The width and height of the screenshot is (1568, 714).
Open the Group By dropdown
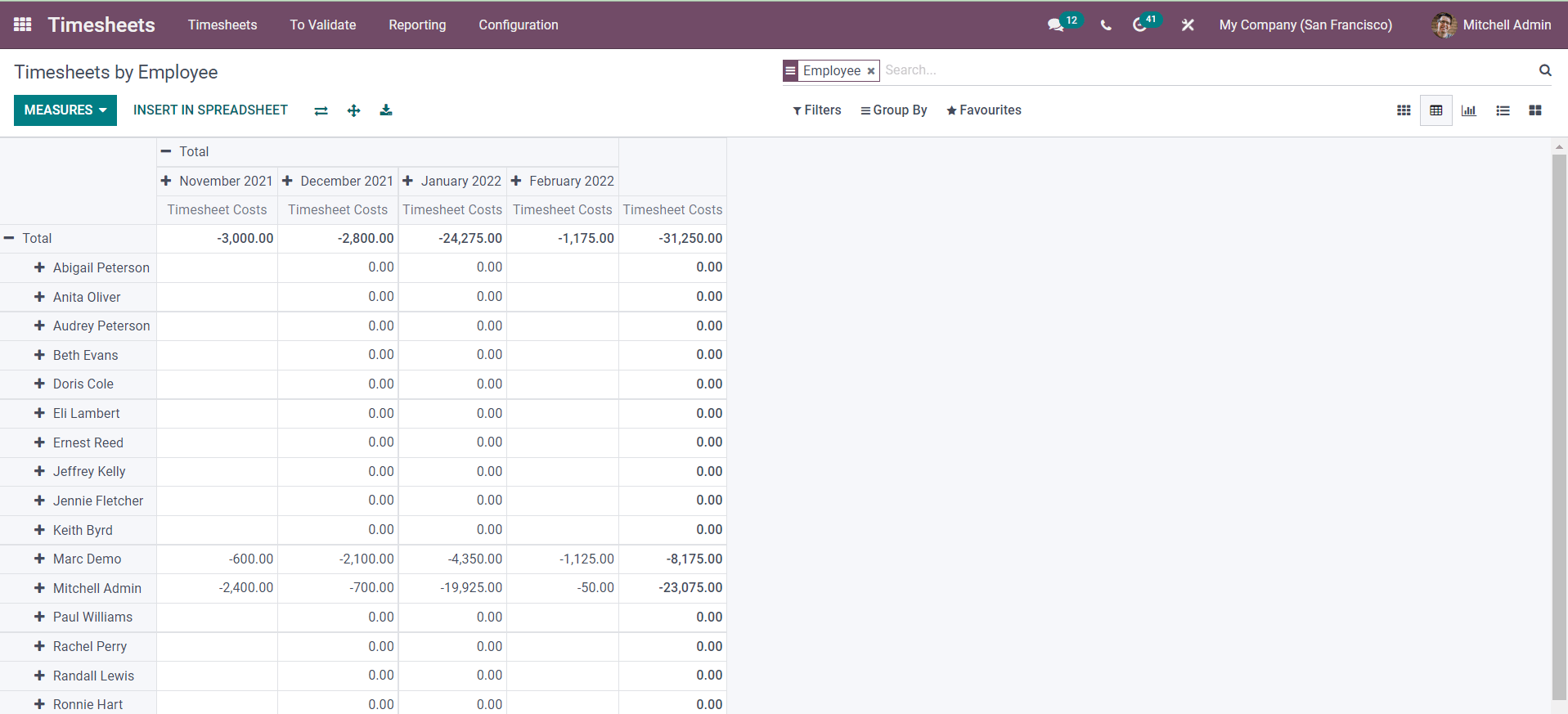coord(893,110)
